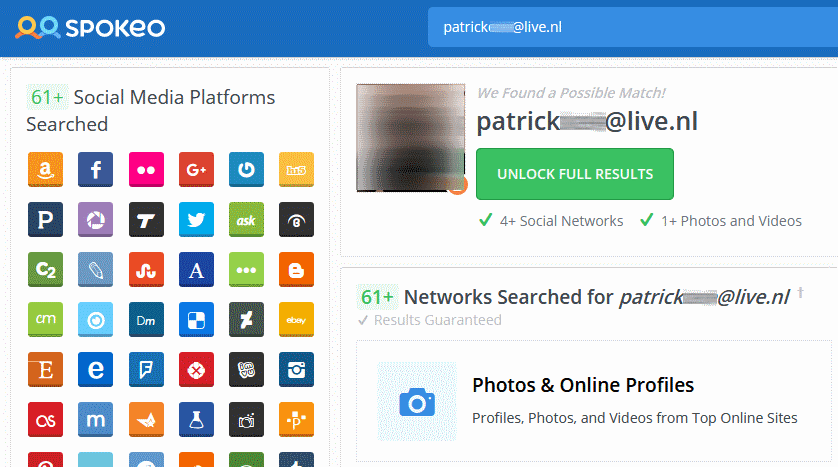The image size is (838, 467).
Task: Select the black B arc icon
Action: click(297, 220)
